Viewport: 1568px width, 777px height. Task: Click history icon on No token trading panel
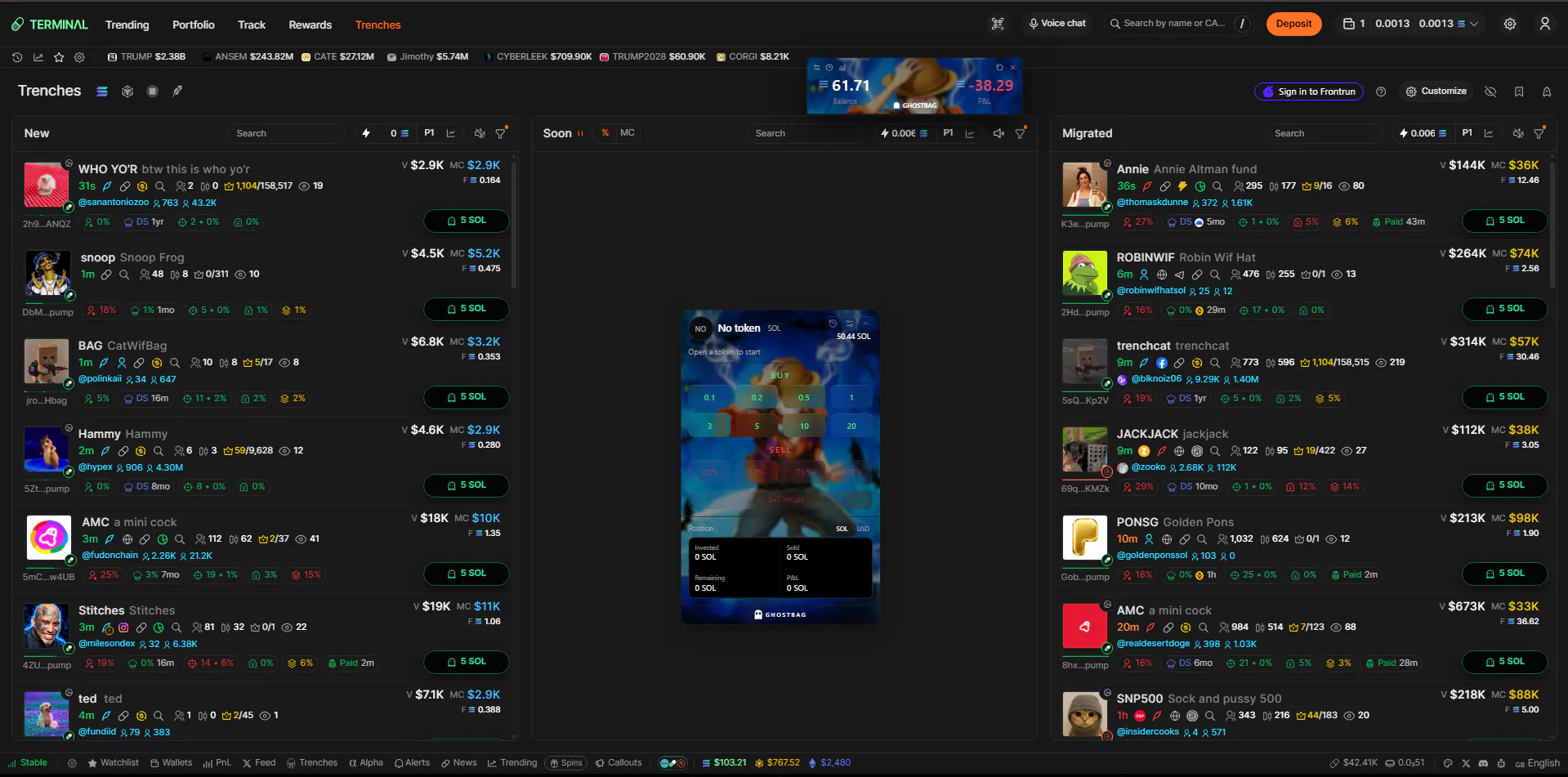coord(833,324)
